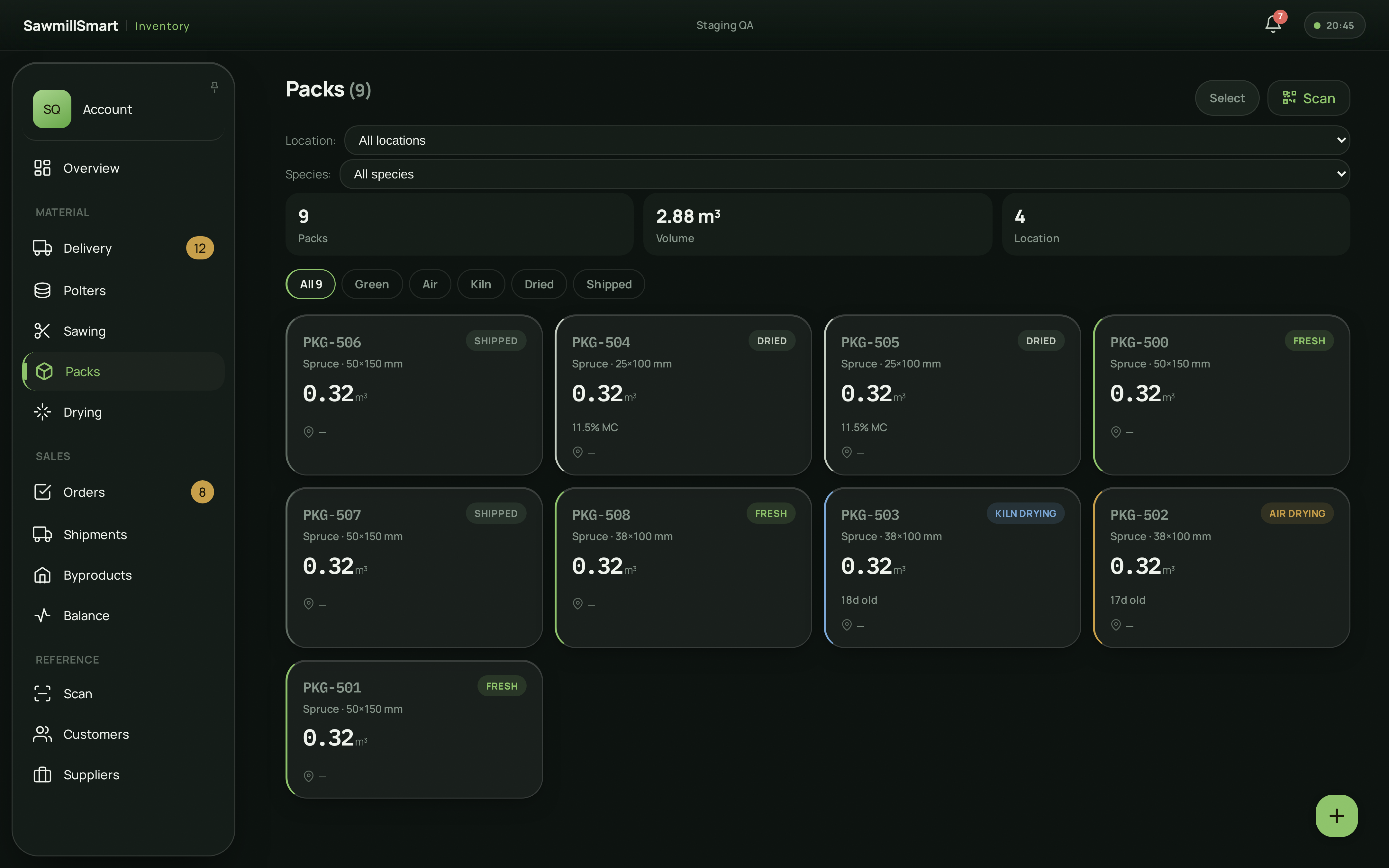Viewport: 1389px width, 868px height.
Task: Open the PKG-502 pack card
Action: tap(1221, 568)
